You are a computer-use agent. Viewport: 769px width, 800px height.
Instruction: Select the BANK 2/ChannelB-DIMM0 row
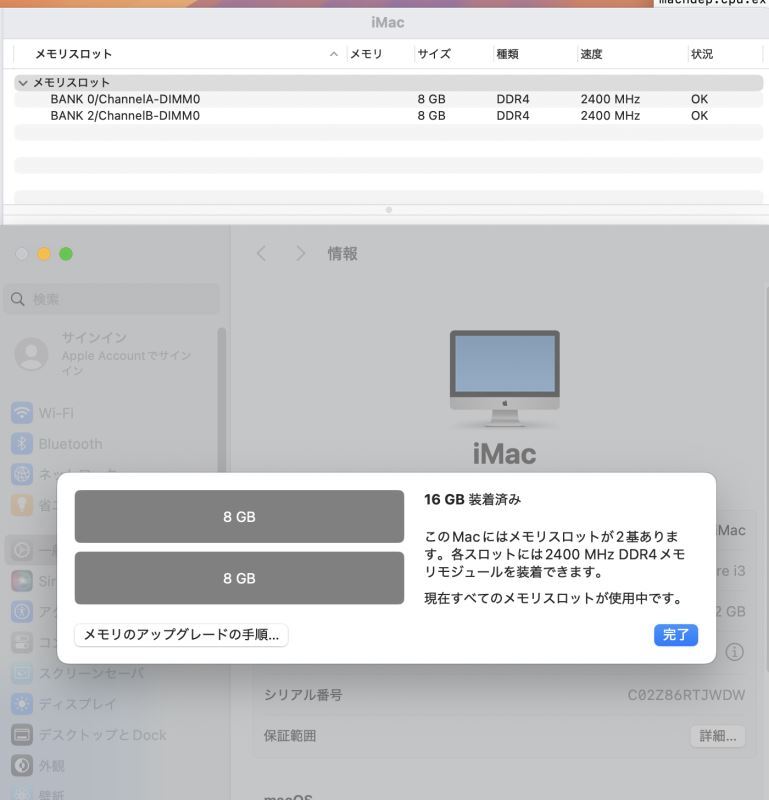click(388, 116)
